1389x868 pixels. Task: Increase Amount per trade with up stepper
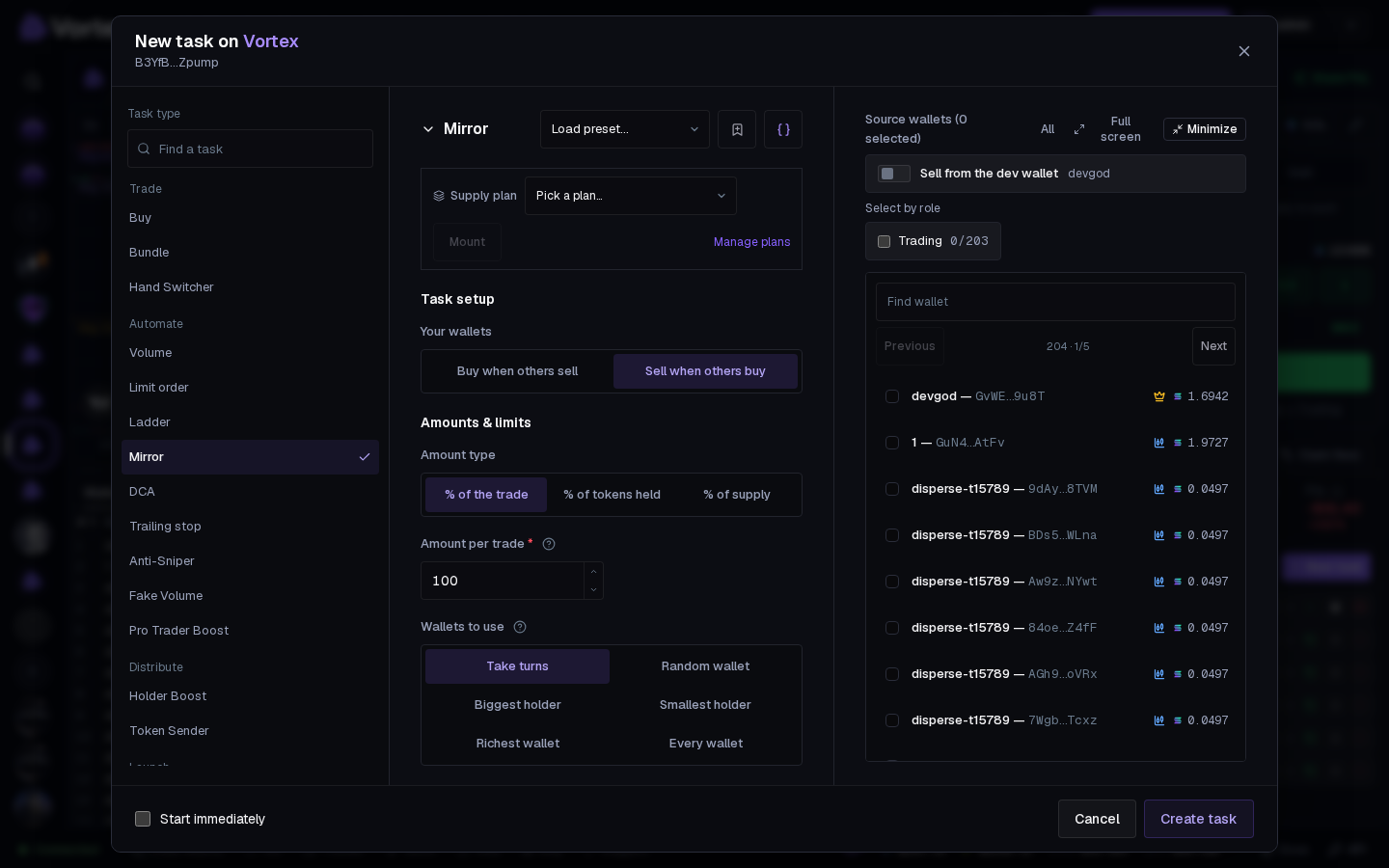coord(593,572)
